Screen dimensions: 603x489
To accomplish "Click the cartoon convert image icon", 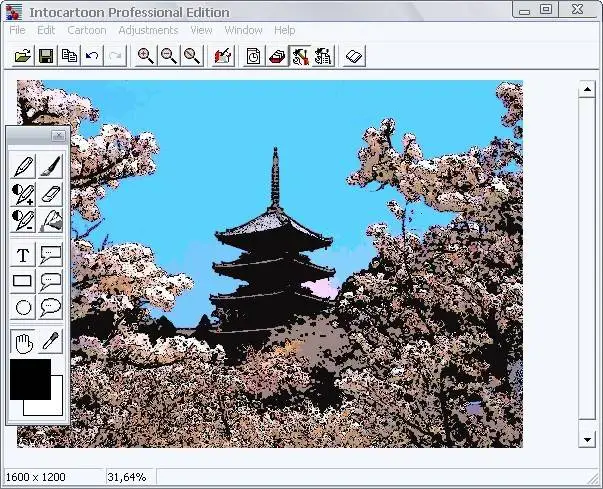I will (223, 56).
